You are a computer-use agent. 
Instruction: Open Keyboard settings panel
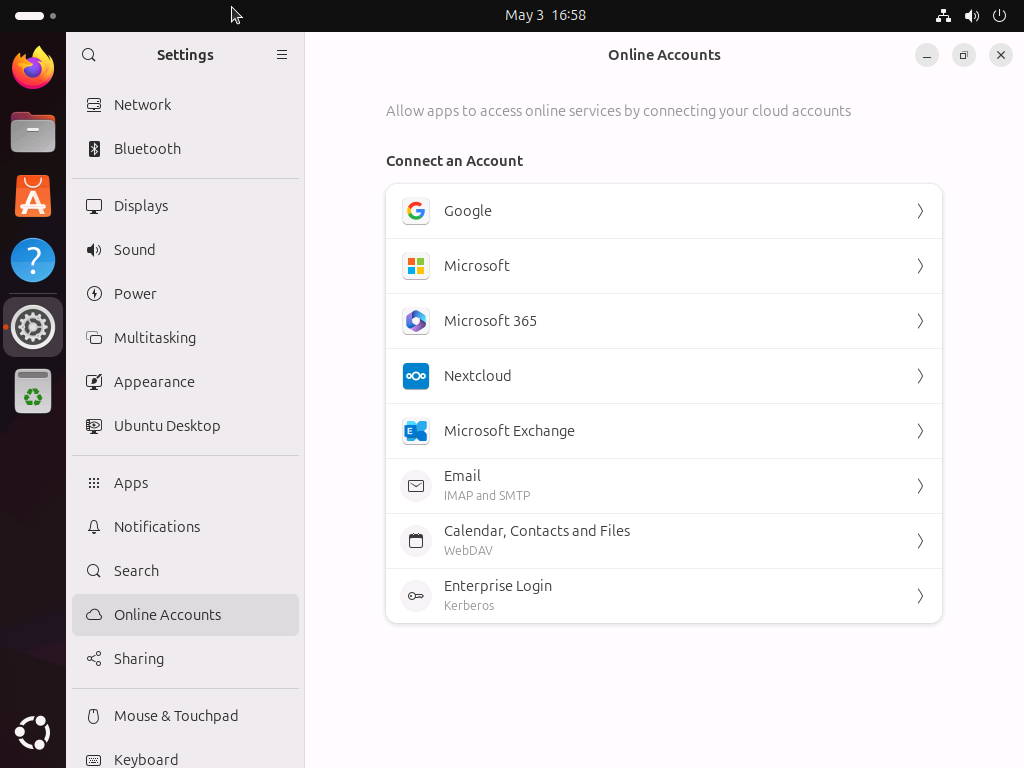pyautogui.click(x=185, y=757)
